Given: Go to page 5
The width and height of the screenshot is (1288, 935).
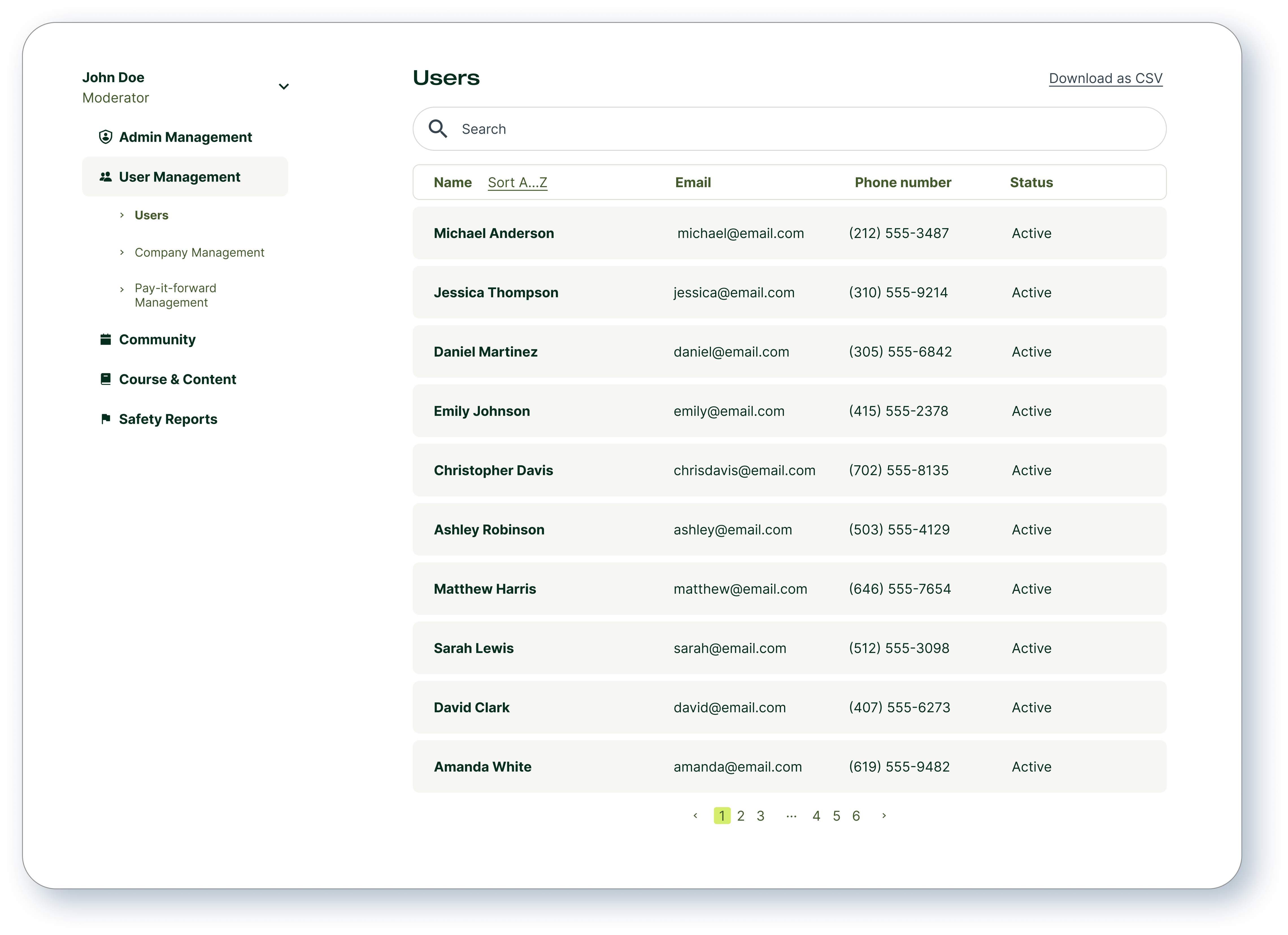Looking at the screenshot, I should (837, 816).
